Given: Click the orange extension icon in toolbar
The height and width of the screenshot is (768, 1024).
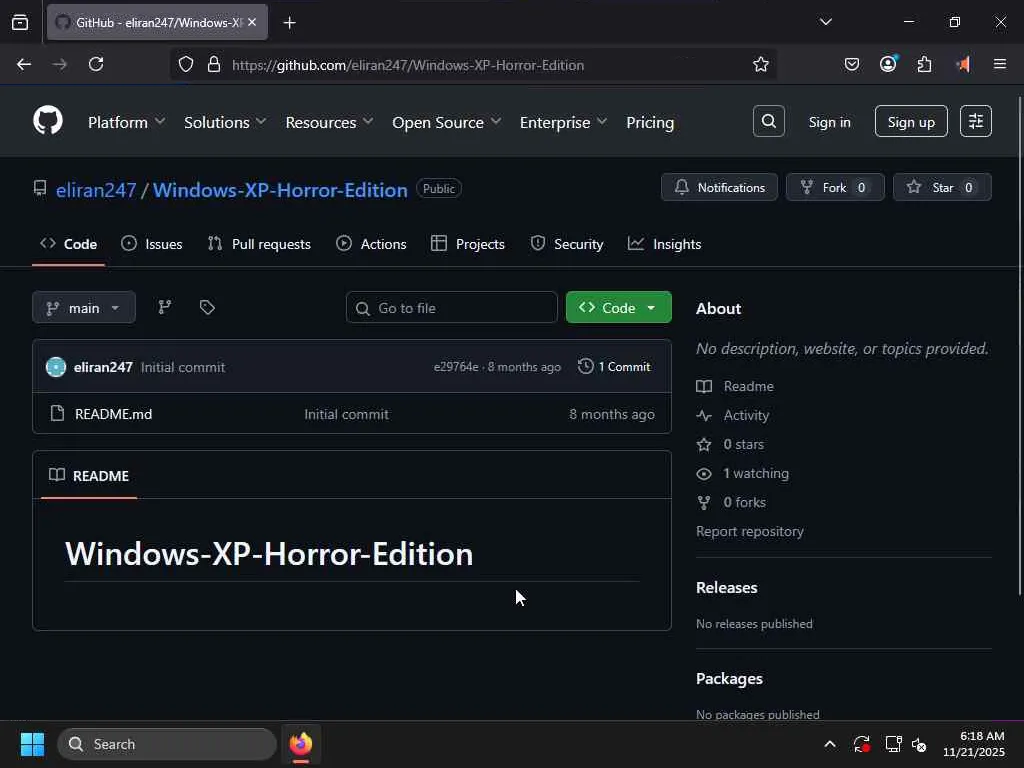Looking at the screenshot, I should [x=963, y=64].
